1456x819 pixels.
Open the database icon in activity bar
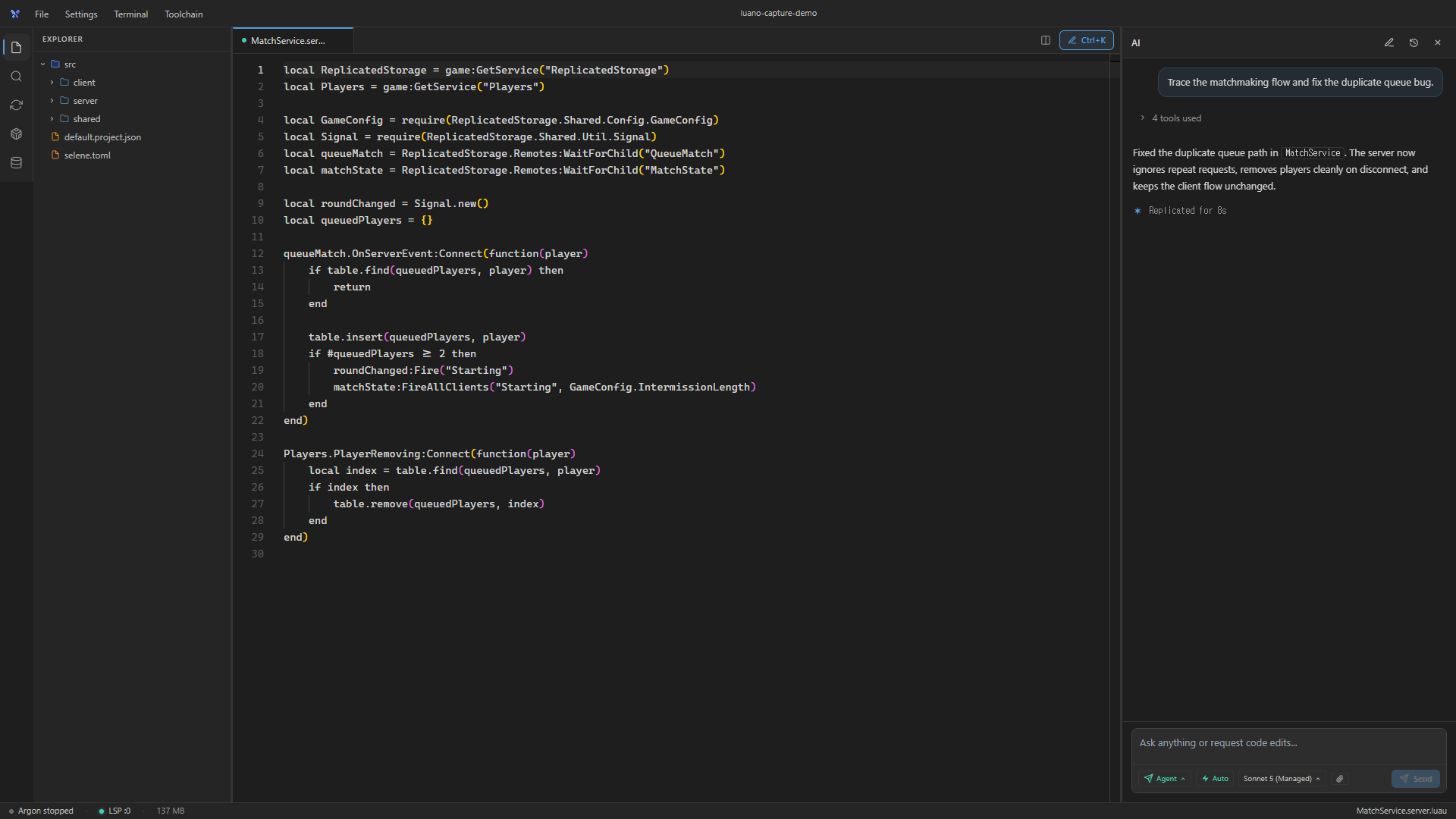pyautogui.click(x=16, y=163)
